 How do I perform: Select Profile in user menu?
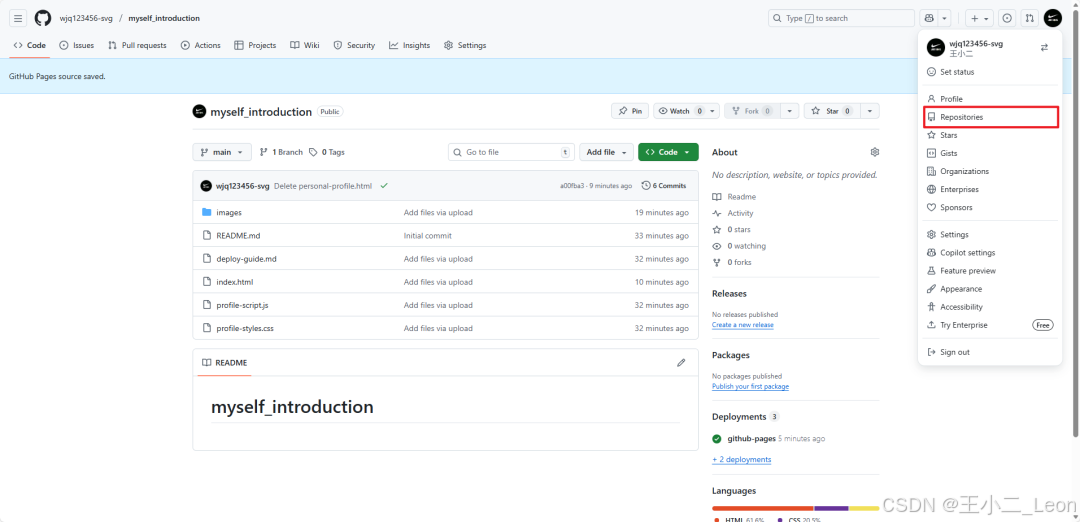click(990, 99)
